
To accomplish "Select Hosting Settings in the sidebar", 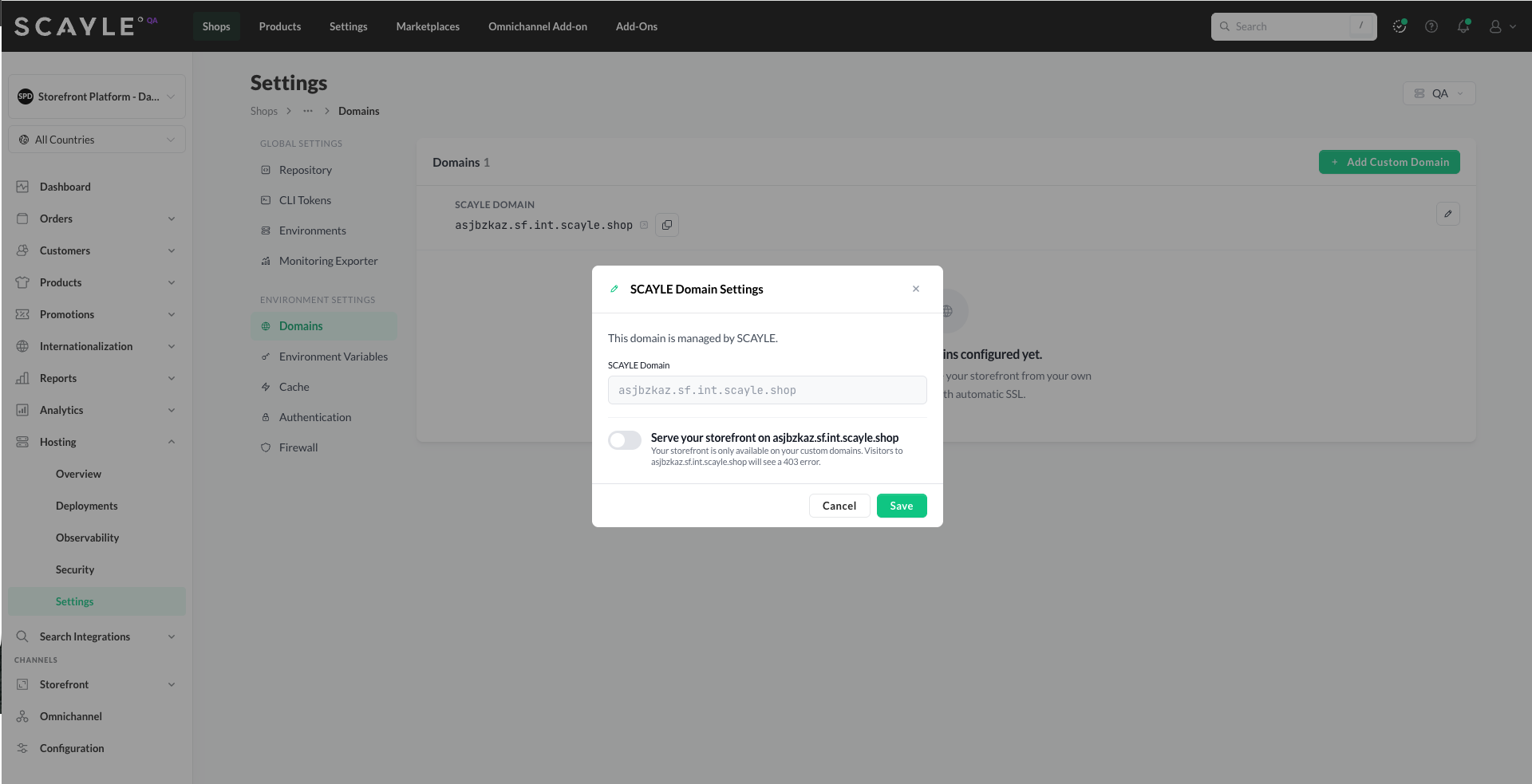I will (x=97, y=601).
